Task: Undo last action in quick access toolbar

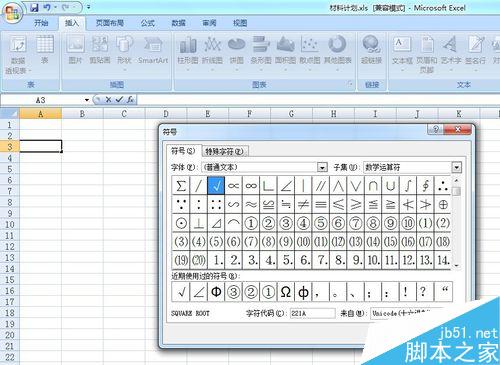Action: pos(47,7)
